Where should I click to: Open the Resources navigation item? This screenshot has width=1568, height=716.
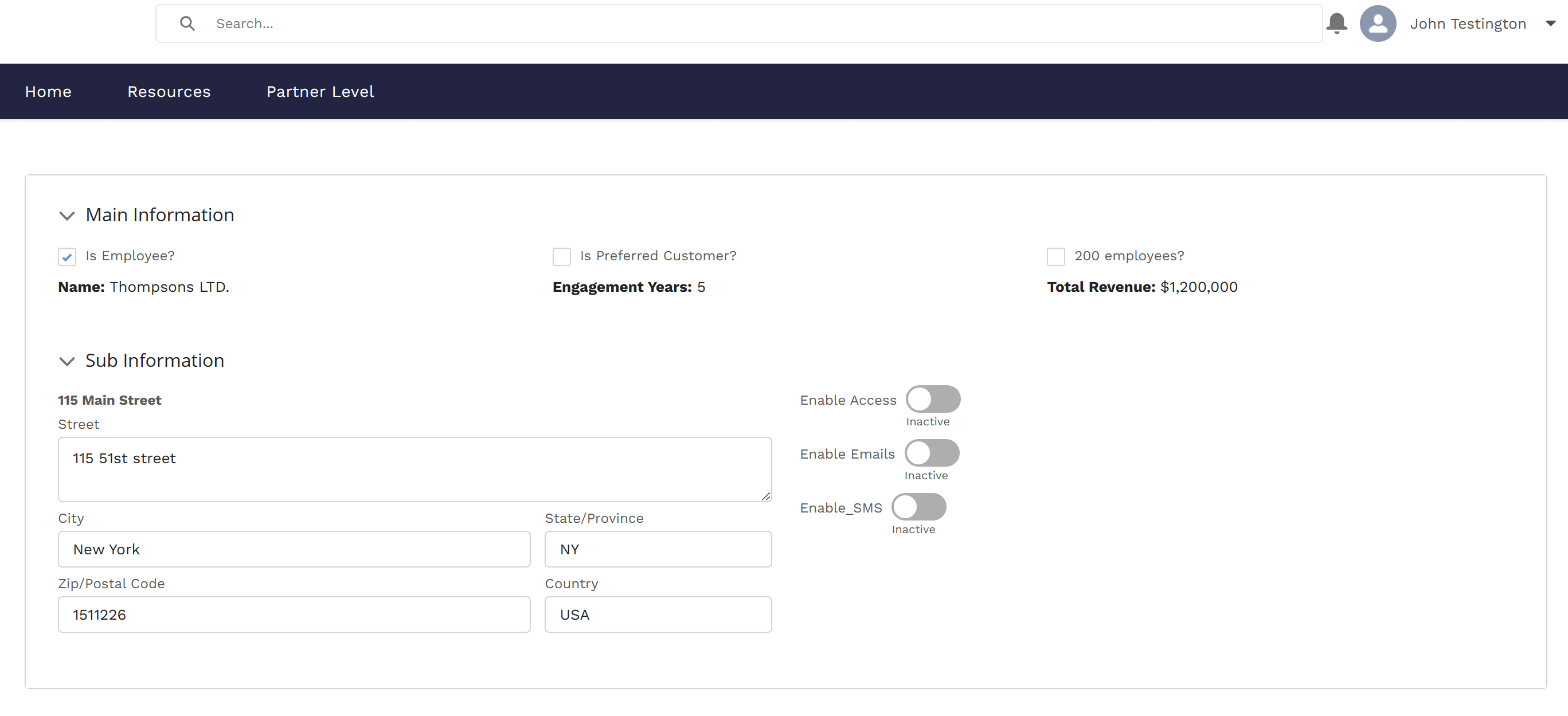click(x=169, y=91)
